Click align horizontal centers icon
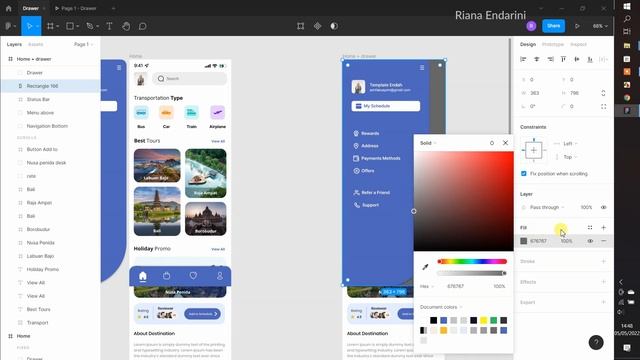640x360 pixels. 537,59
